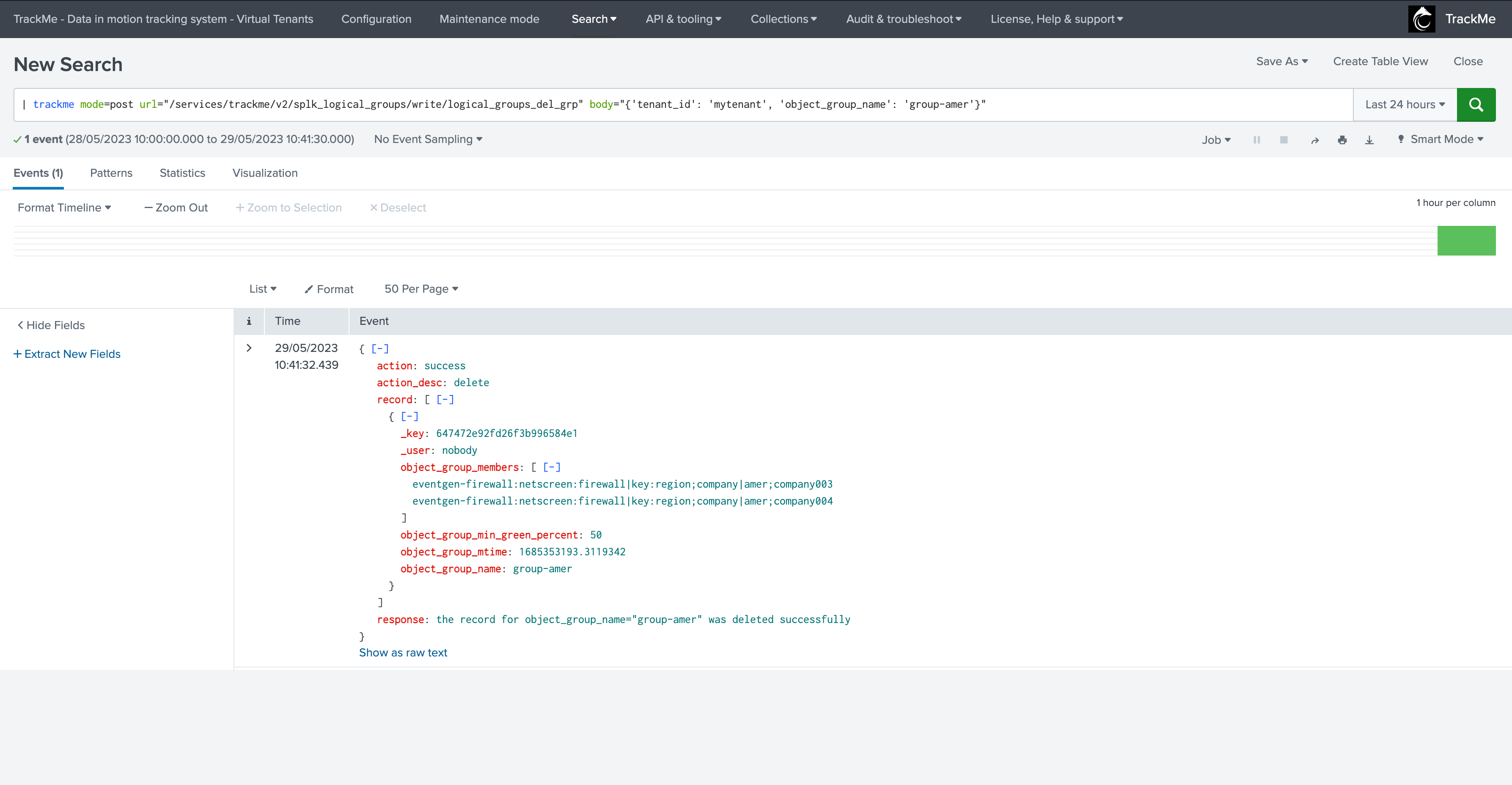The width and height of the screenshot is (1512, 785).
Task: Click Extract New Fields link
Action: pyautogui.click(x=67, y=354)
